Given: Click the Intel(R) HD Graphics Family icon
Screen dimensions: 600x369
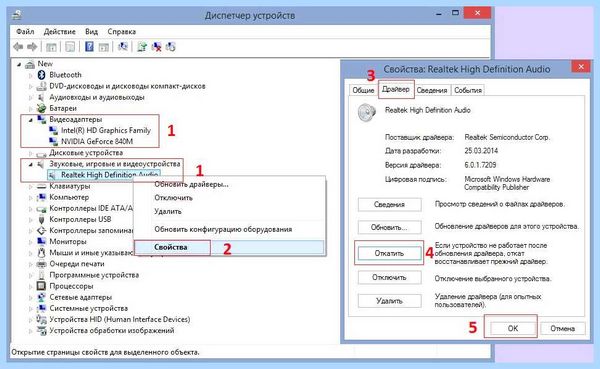Looking at the screenshot, I should click(54, 131).
